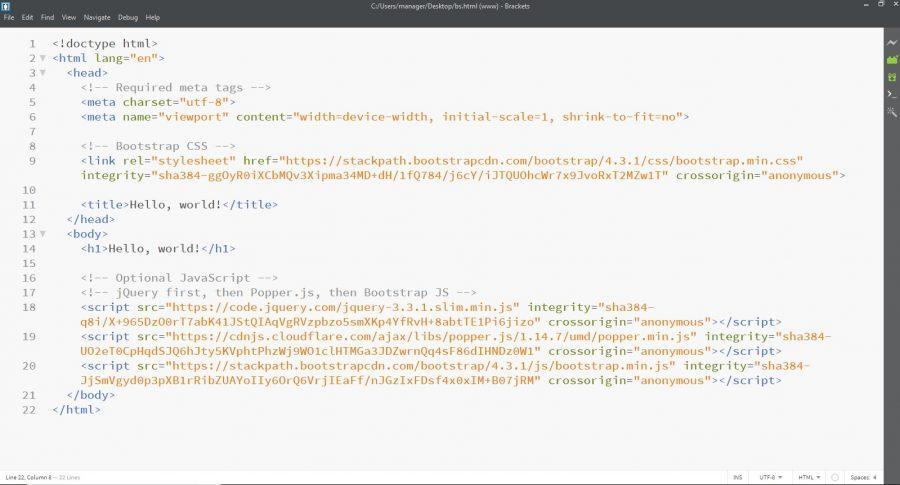Click the jquery-3.3.1.slim.min.js URL

coord(342,307)
